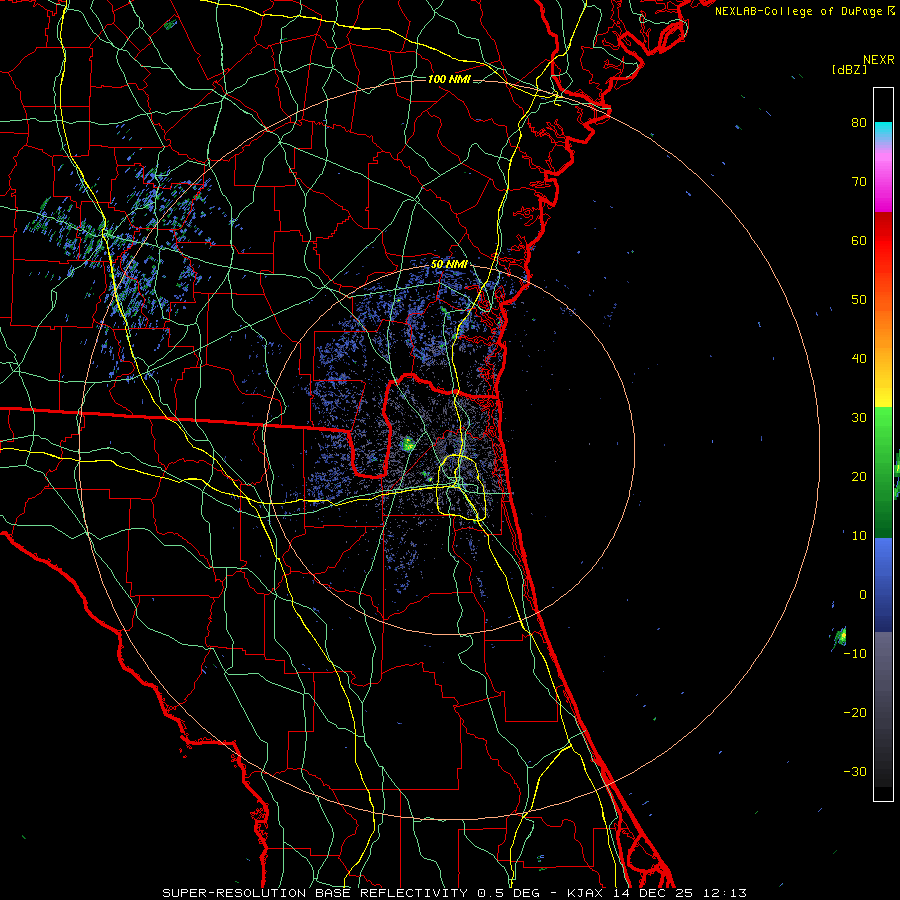Click the "50 NMI" range ring label
This screenshot has height=900, width=900.
449,265
